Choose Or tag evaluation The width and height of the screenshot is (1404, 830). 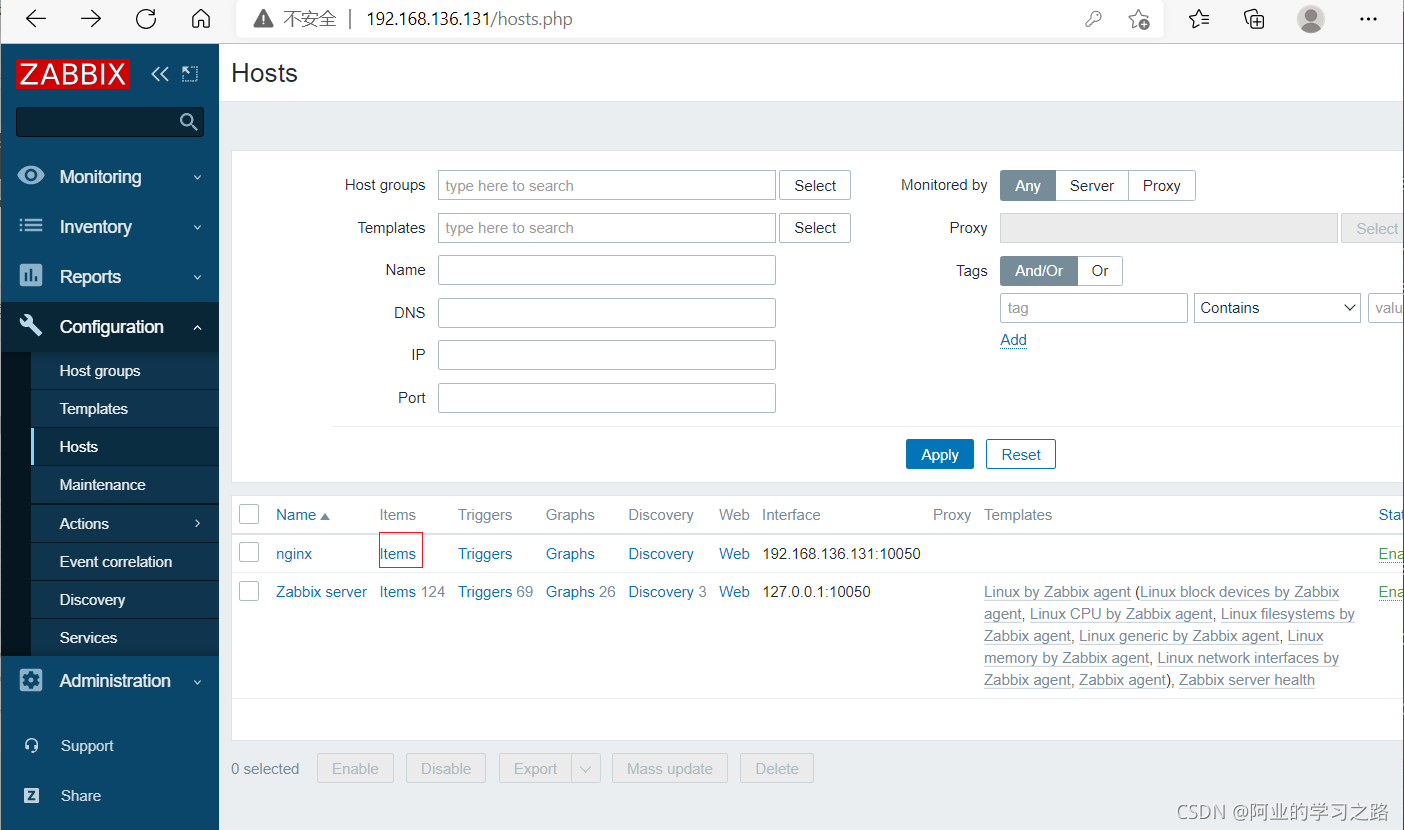(x=1100, y=271)
